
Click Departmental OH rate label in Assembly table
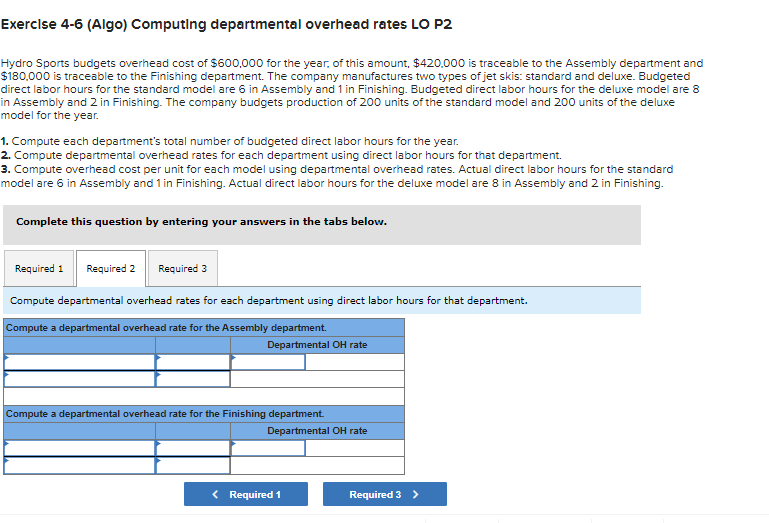coord(317,345)
